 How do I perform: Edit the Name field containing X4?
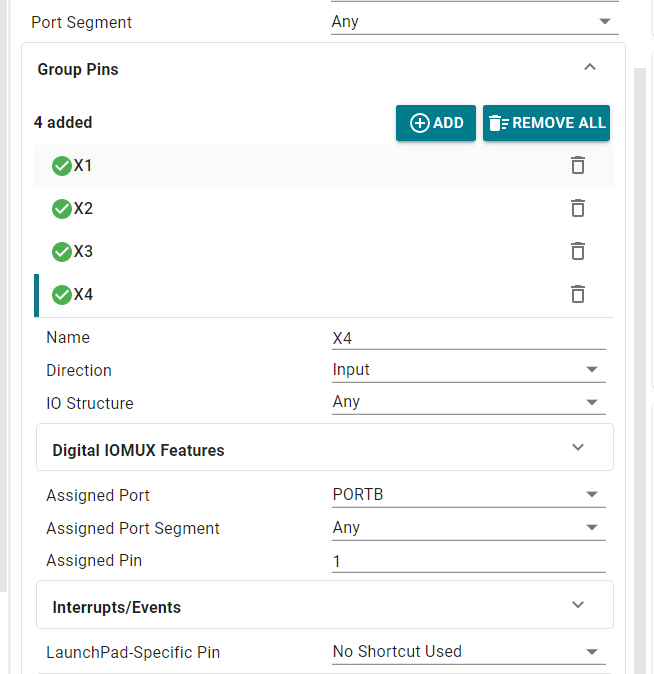[x=469, y=338]
